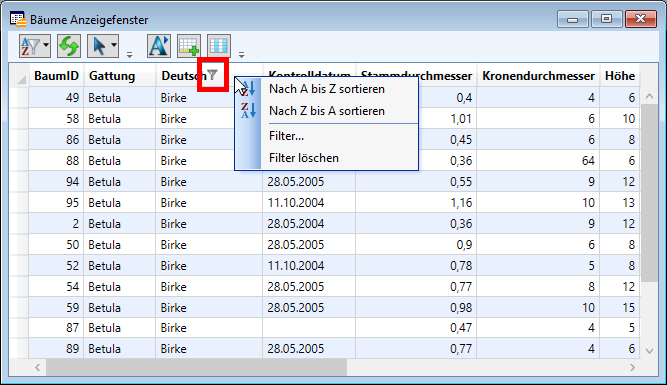The height and width of the screenshot is (385, 667).
Task: Click the Höhe column header
Action: point(620,76)
